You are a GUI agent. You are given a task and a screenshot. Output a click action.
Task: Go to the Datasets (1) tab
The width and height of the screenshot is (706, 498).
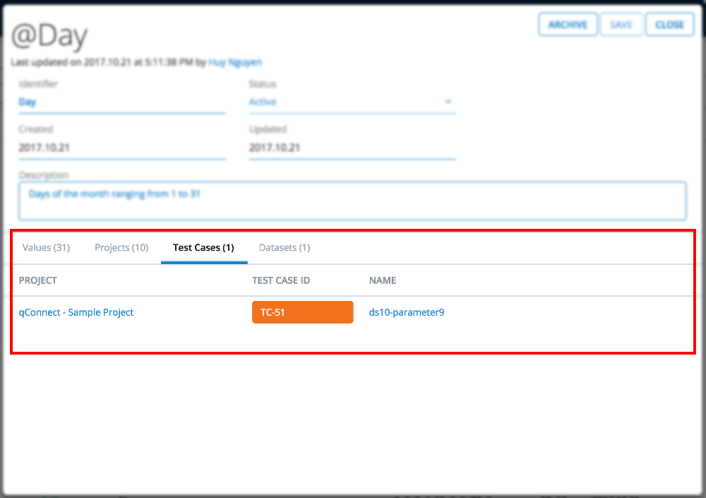[284, 247]
